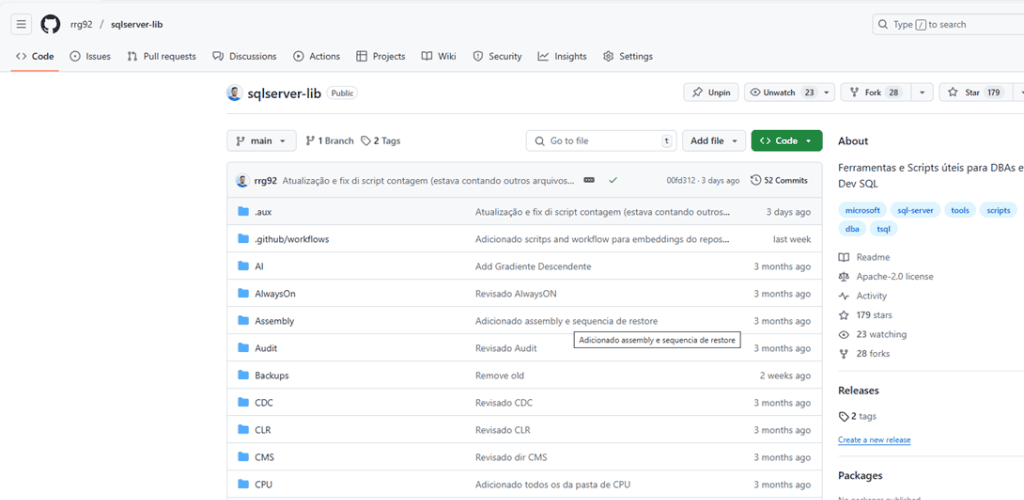1024x500 pixels.
Task: Click the 1 Branch link
Action: pos(329,141)
